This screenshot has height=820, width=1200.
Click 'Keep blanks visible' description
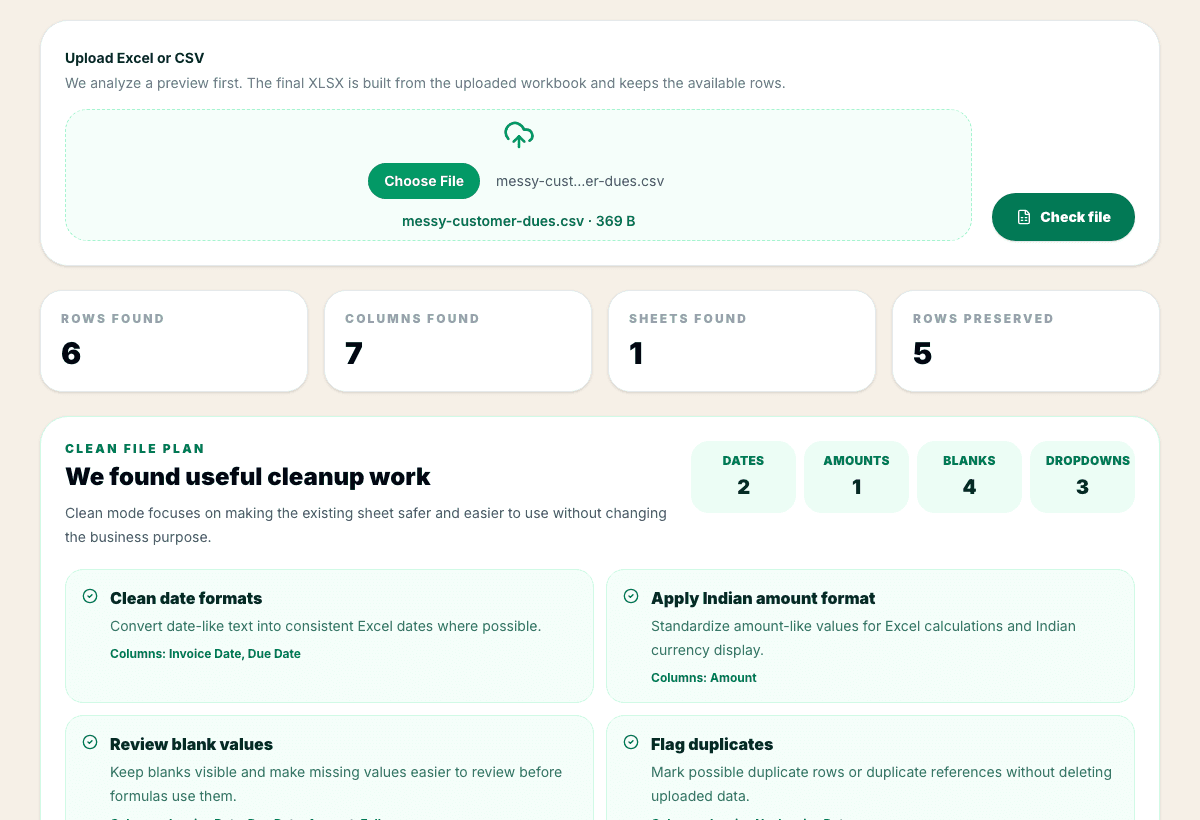[x=336, y=784]
